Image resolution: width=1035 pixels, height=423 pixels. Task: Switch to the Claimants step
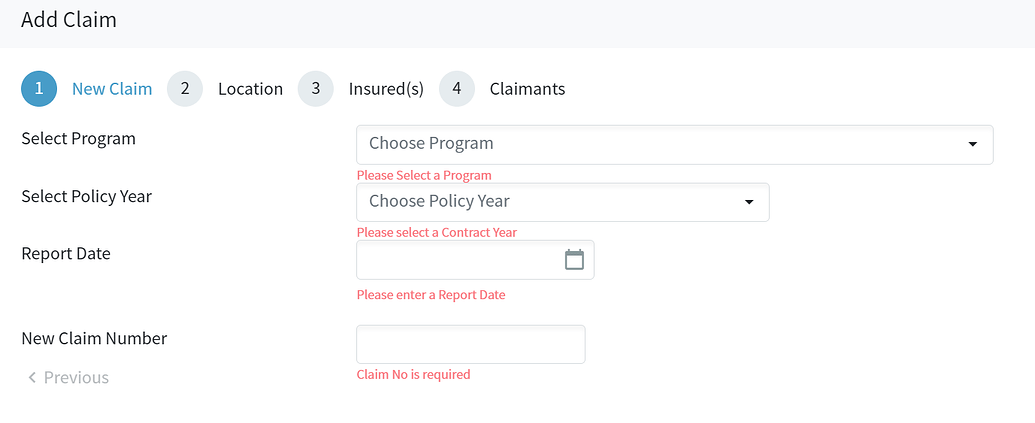(527, 89)
